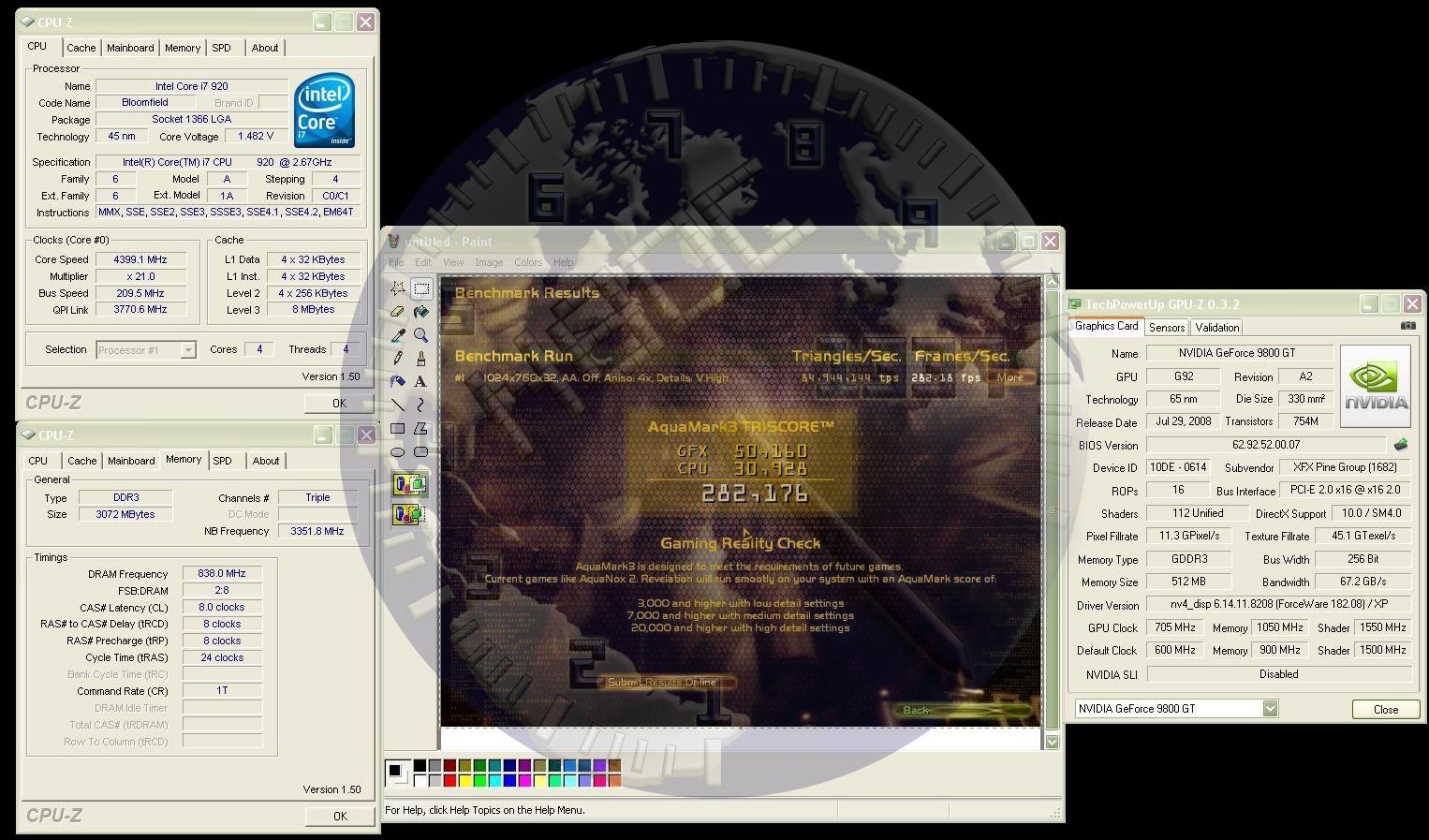
Task: Open the Help menu in Paint
Action: point(564,262)
